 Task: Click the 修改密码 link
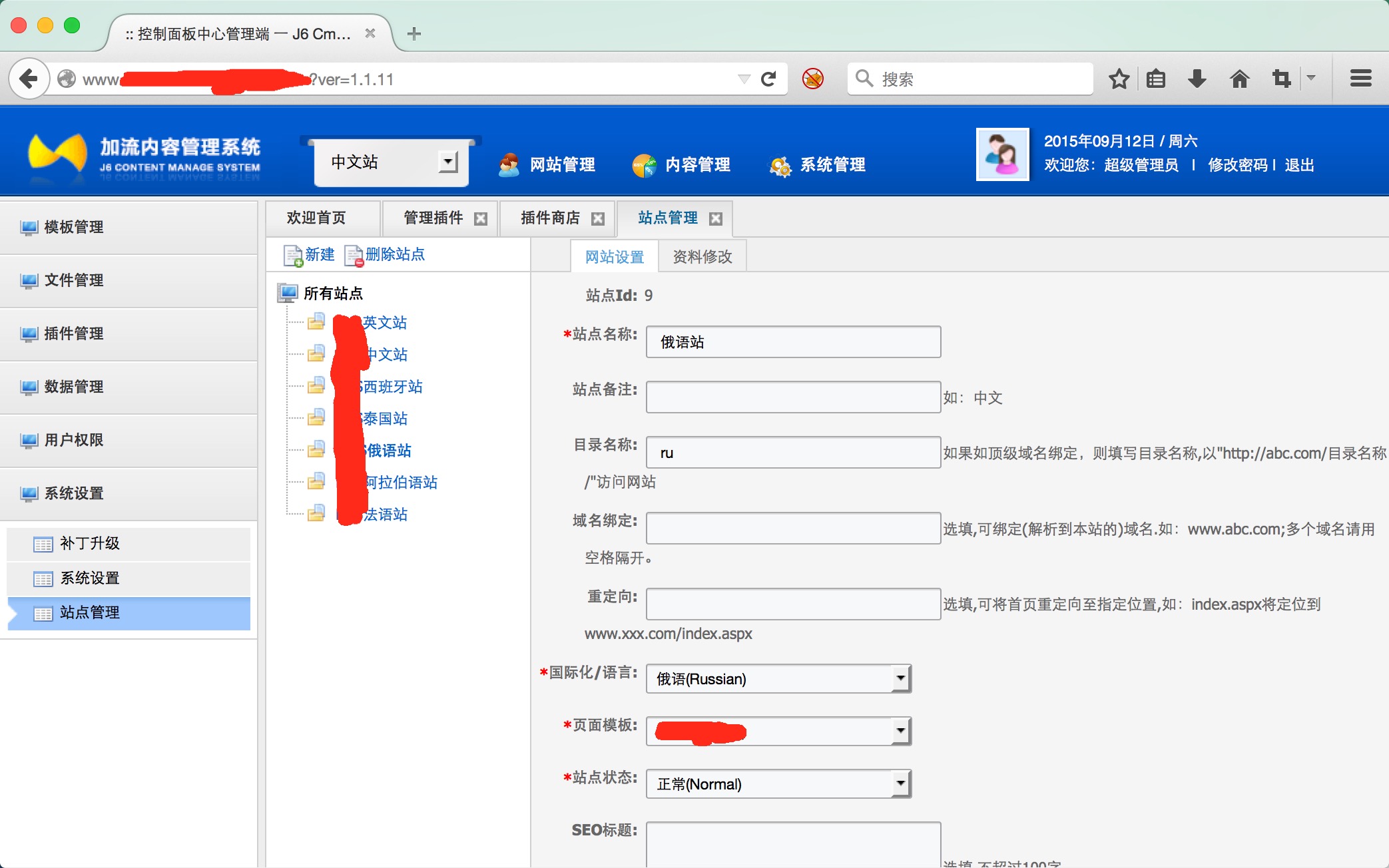[x=1237, y=165]
